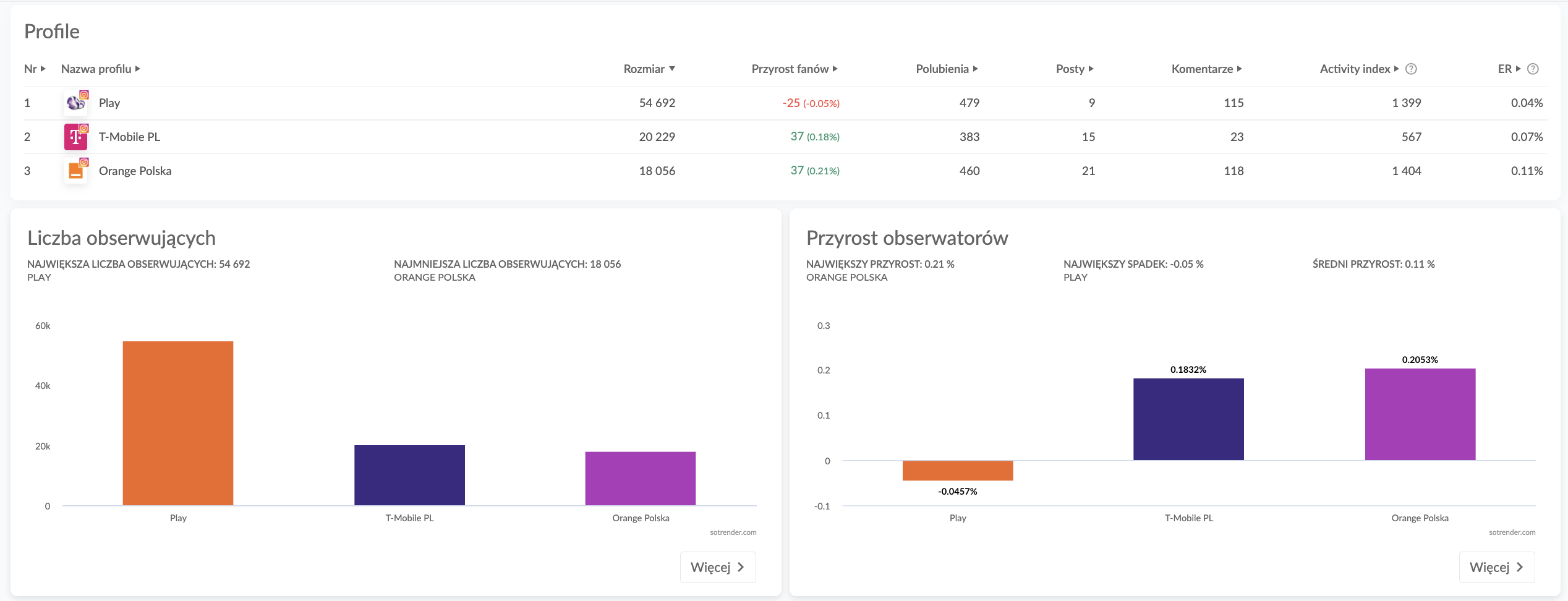Sort by Nazwa profilu column
The width and height of the screenshot is (1568, 601).
(100, 69)
